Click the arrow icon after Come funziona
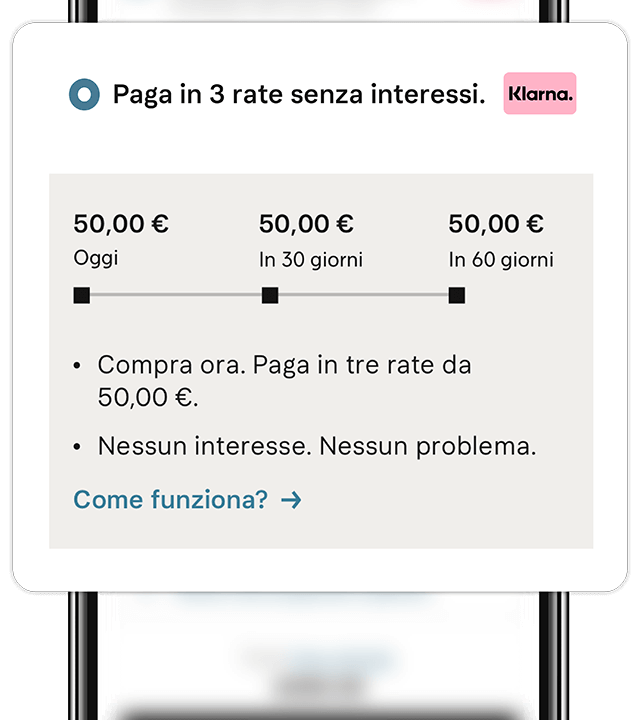640x720 pixels. 291,500
